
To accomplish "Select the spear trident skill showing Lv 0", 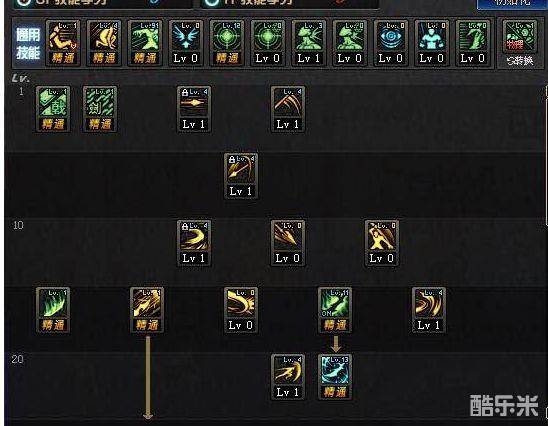I will pos(288,243).
